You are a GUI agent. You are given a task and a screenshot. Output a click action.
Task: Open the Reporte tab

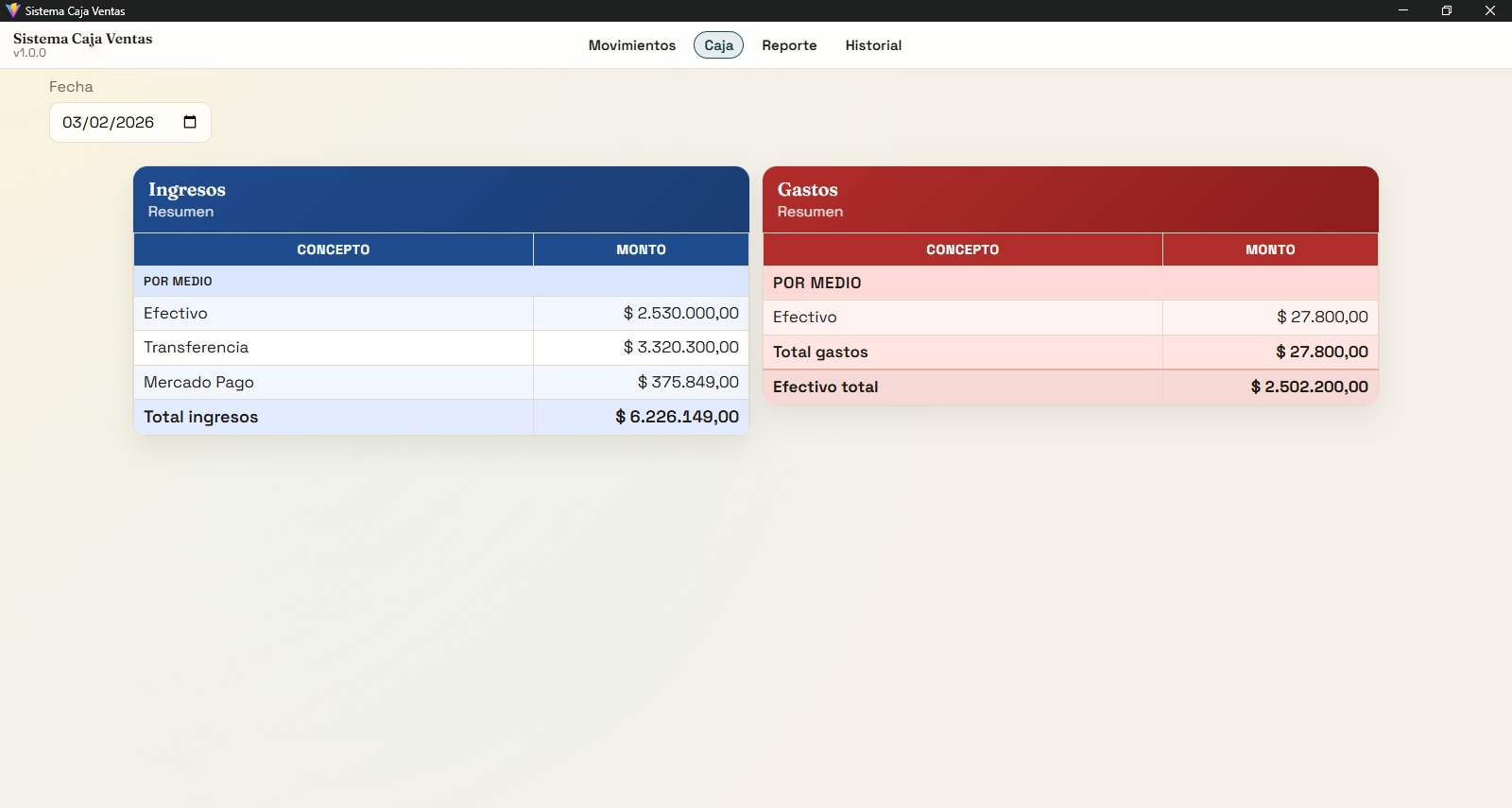(789, 45)
